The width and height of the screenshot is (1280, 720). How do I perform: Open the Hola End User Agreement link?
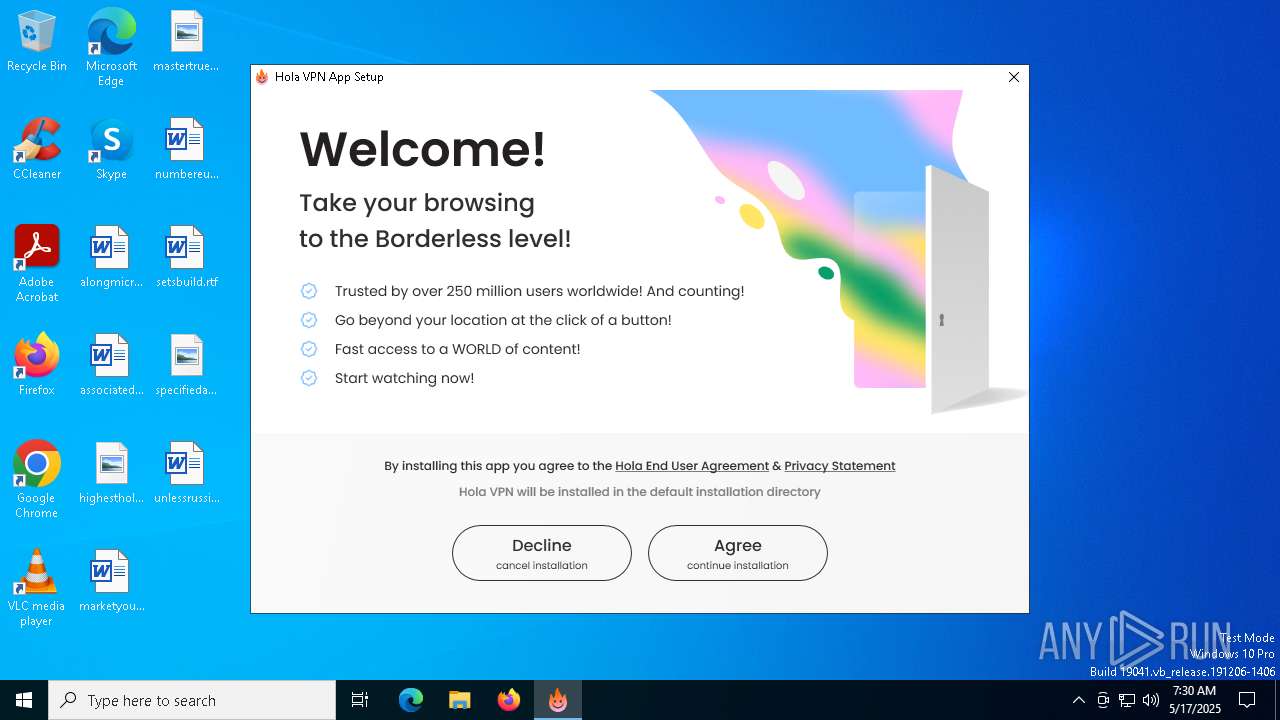tap(692, 466)
